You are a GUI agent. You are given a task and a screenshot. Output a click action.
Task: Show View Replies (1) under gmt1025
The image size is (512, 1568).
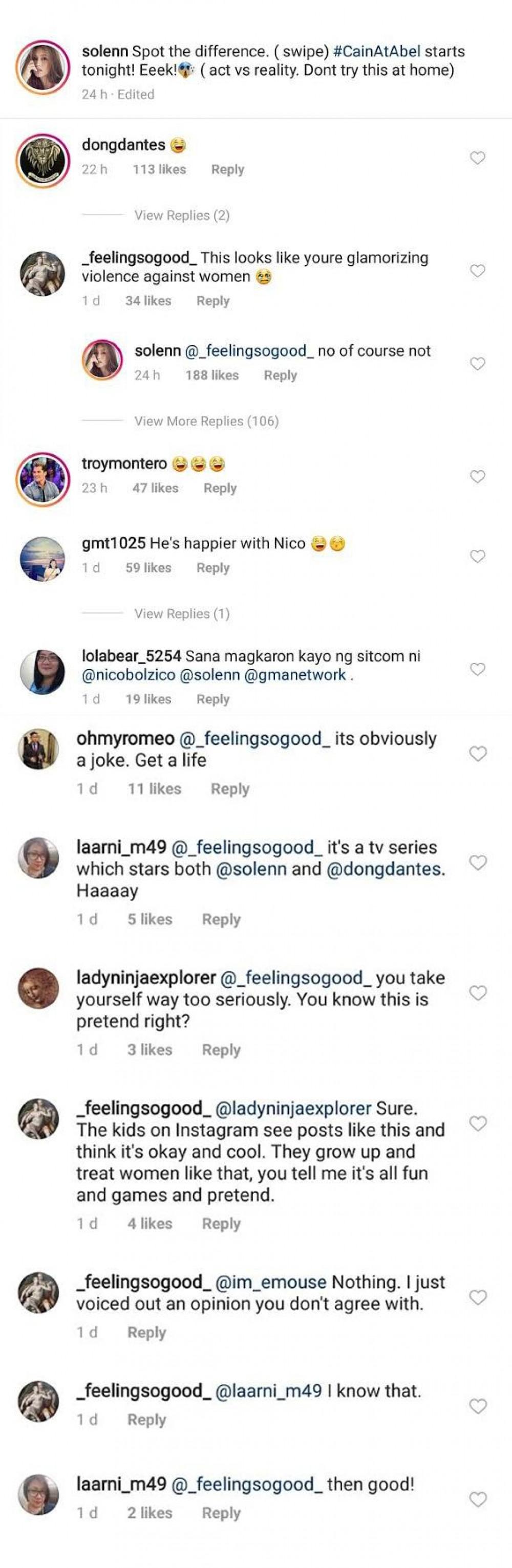tap(182, 613)
